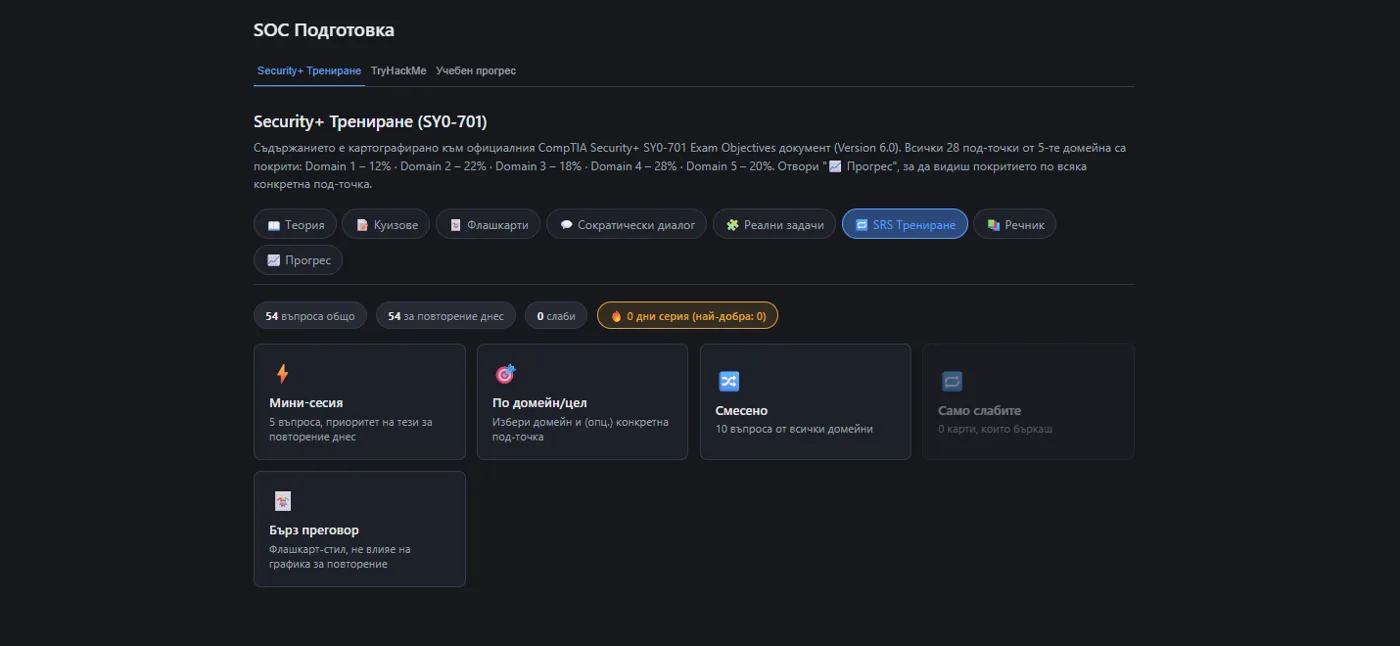Open the Учебен прогрес tab
Screen dimensions: 1400x646
click(x=476, y=71)
